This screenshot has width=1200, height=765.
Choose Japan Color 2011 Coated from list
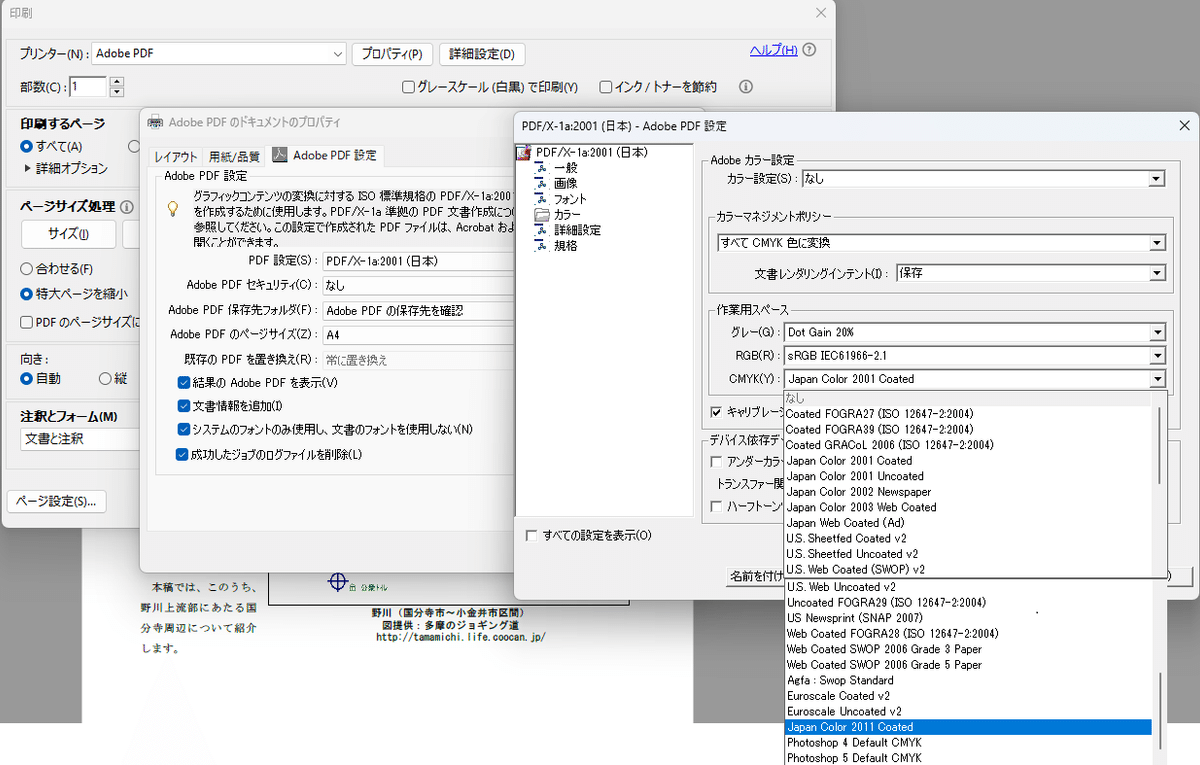(968, 727)
